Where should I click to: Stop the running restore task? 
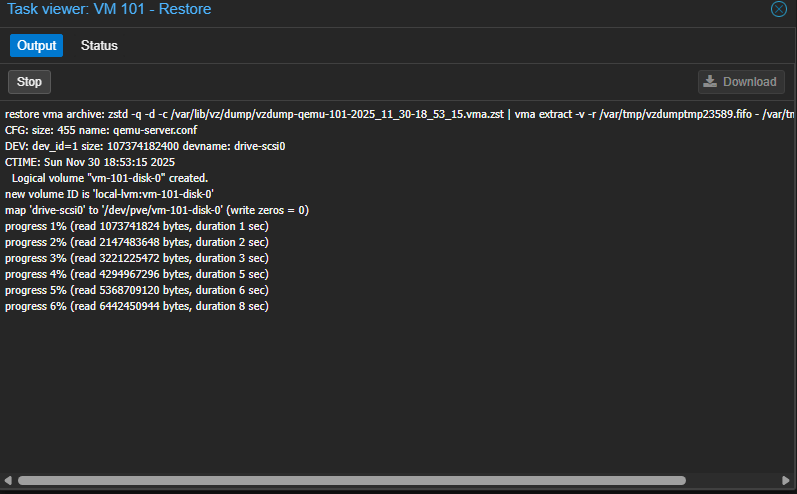pyautogui.click(x=30, y=82)
